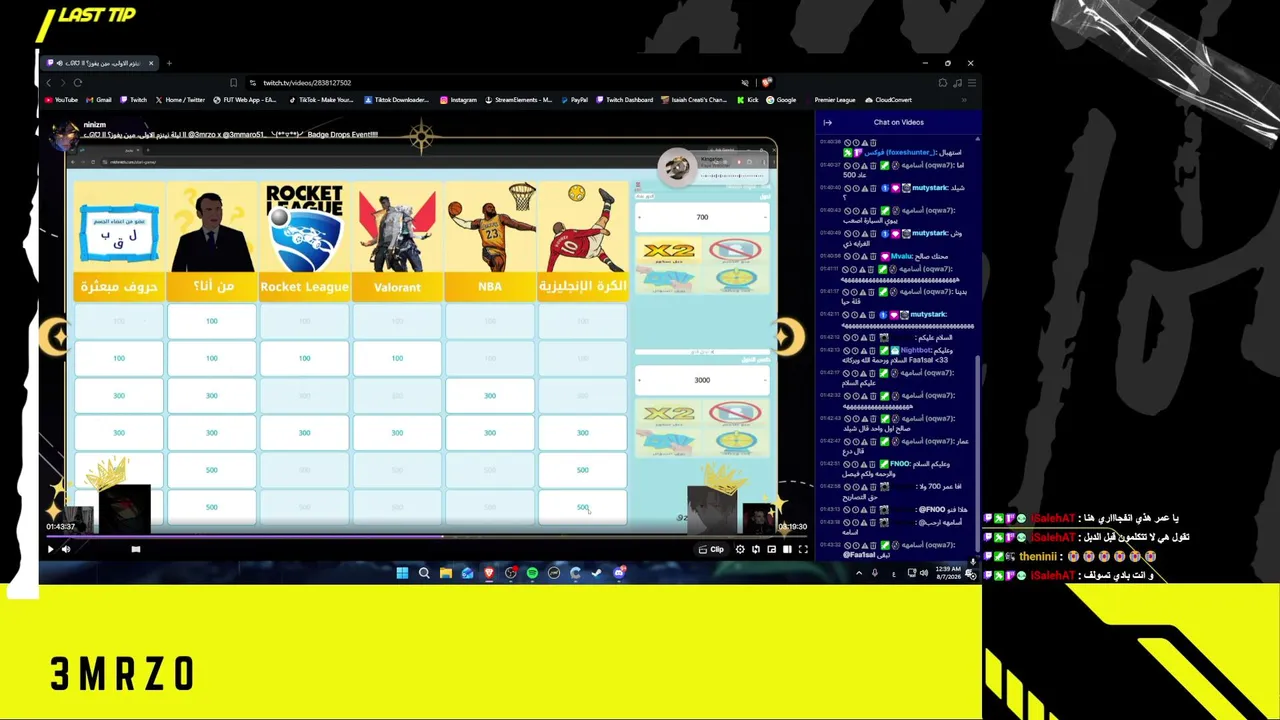1280x720 pixels.
Task: Select the Valorant category card
Action: coord(397,241)
